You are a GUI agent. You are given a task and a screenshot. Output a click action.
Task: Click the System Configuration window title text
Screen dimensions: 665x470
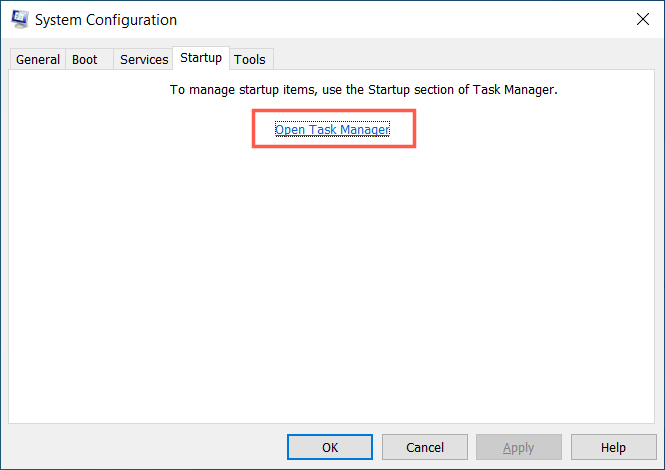coord(106,19)
